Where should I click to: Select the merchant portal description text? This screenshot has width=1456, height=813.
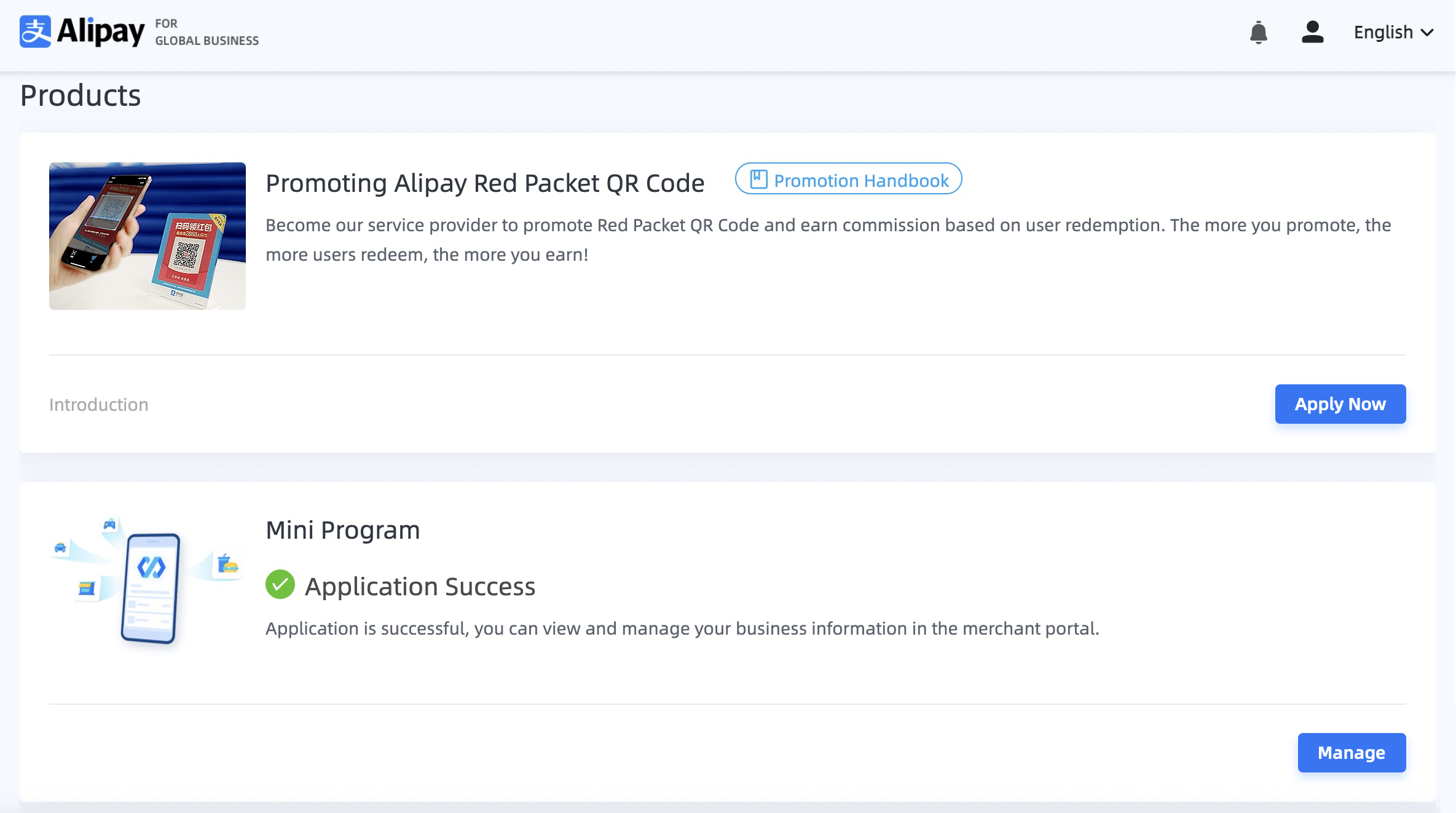[682, 629]
